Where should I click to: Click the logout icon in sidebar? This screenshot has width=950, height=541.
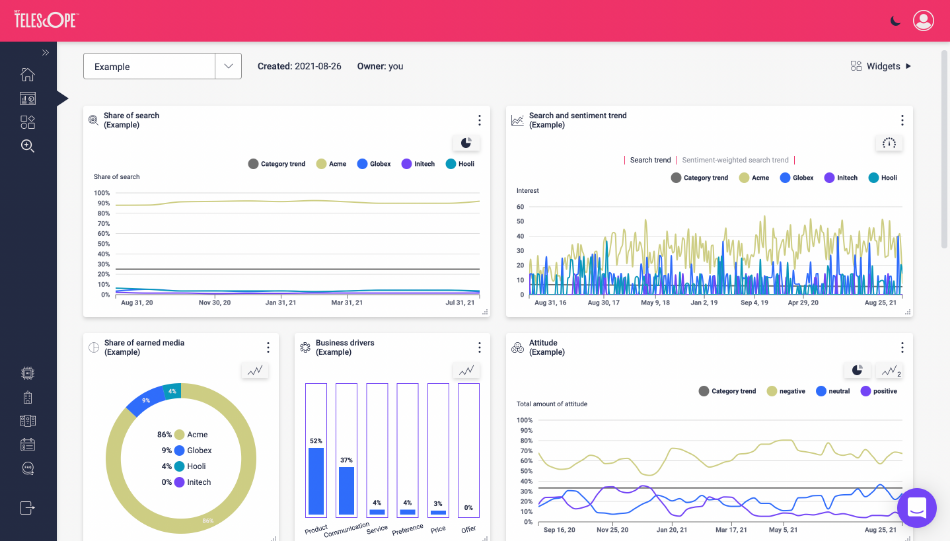click(28, 508)
